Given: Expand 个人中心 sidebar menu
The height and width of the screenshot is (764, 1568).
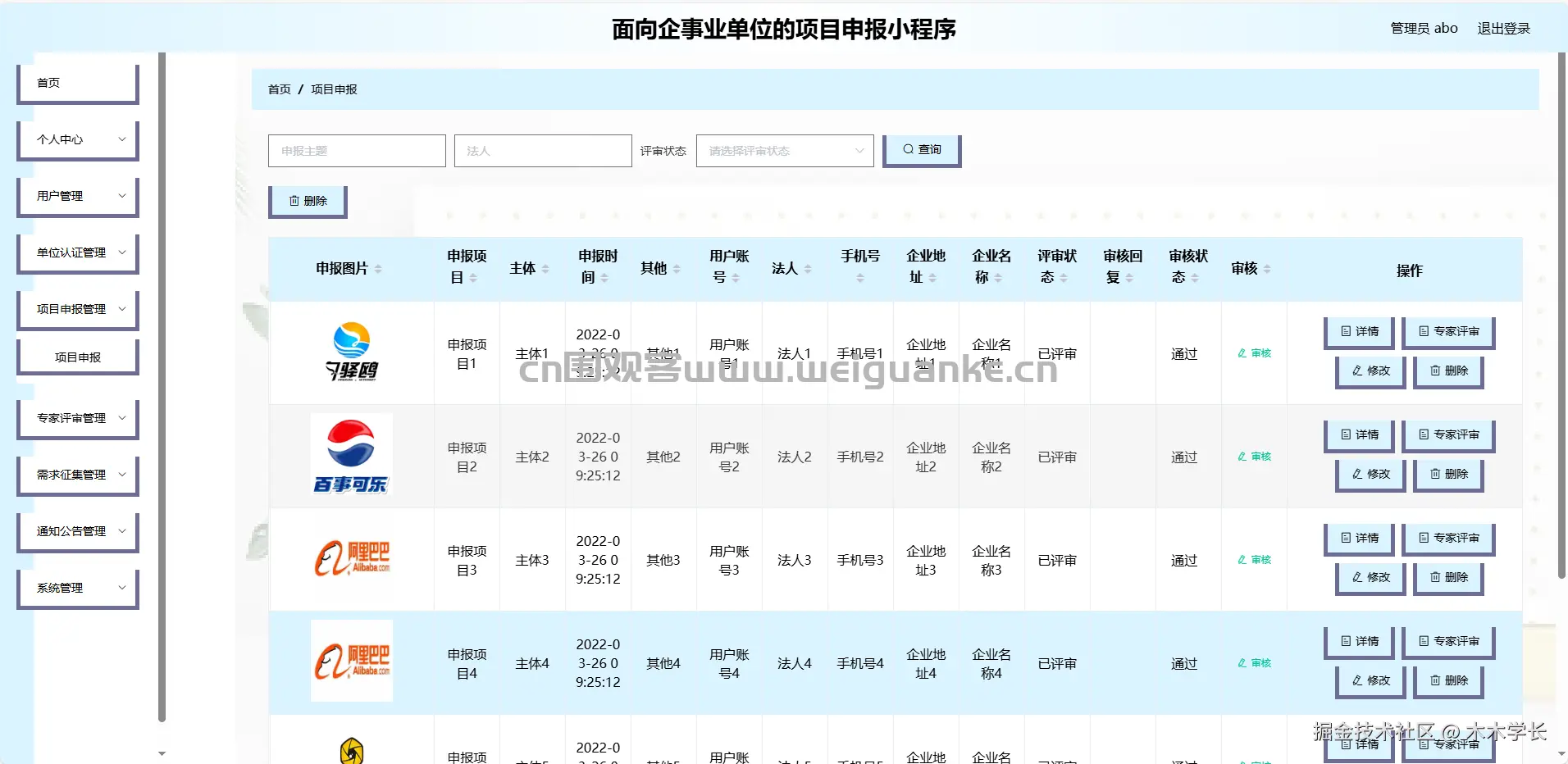Looking at the screenshot, I should click(78, 139).
